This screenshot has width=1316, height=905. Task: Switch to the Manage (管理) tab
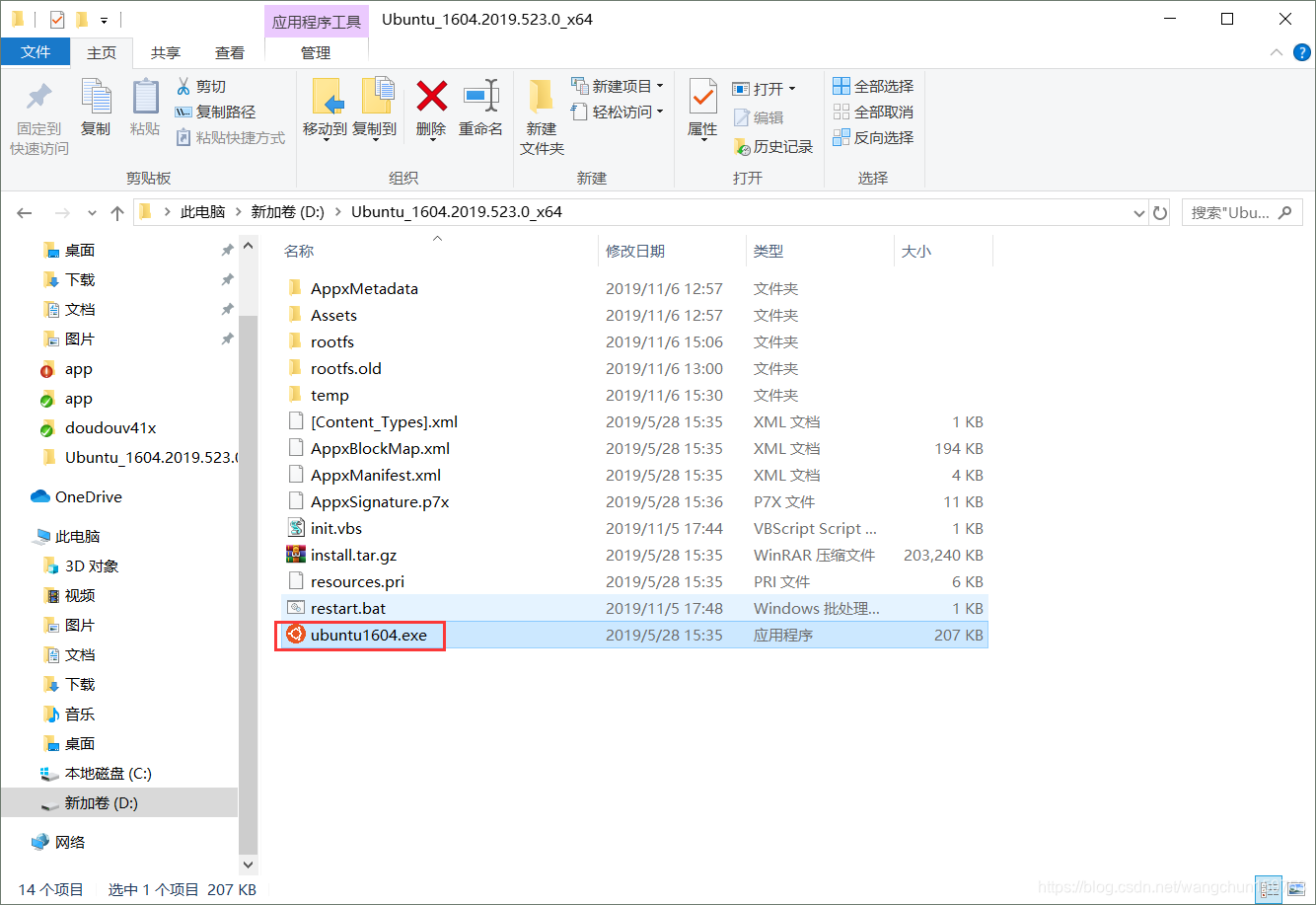pyautogui.click(x=316, y=52)
